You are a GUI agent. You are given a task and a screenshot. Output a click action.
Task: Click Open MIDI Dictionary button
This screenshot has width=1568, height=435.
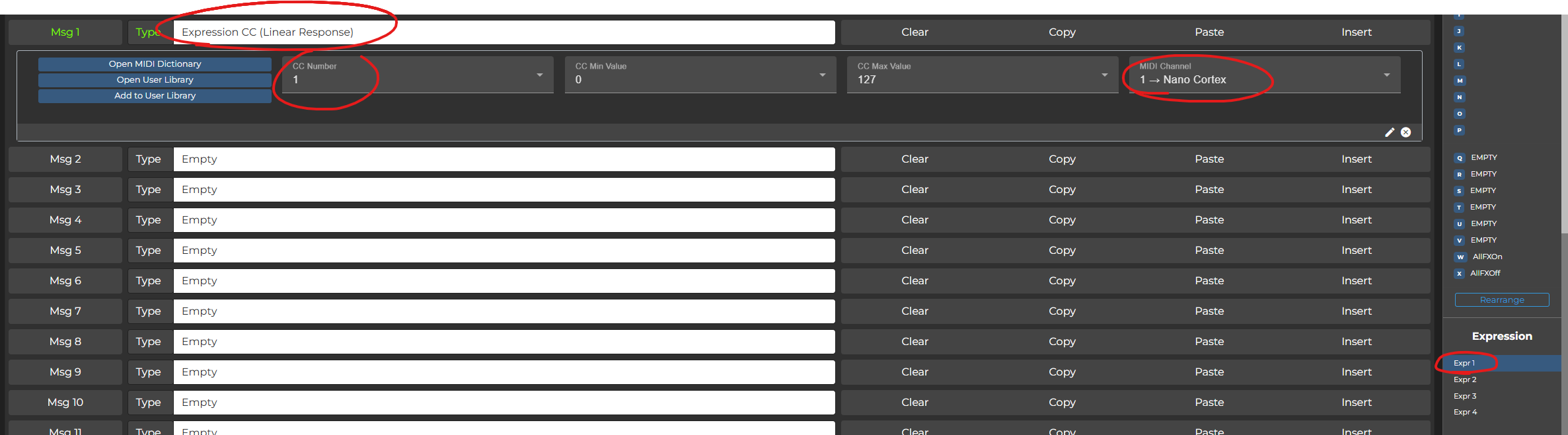(x=155, y=64)
